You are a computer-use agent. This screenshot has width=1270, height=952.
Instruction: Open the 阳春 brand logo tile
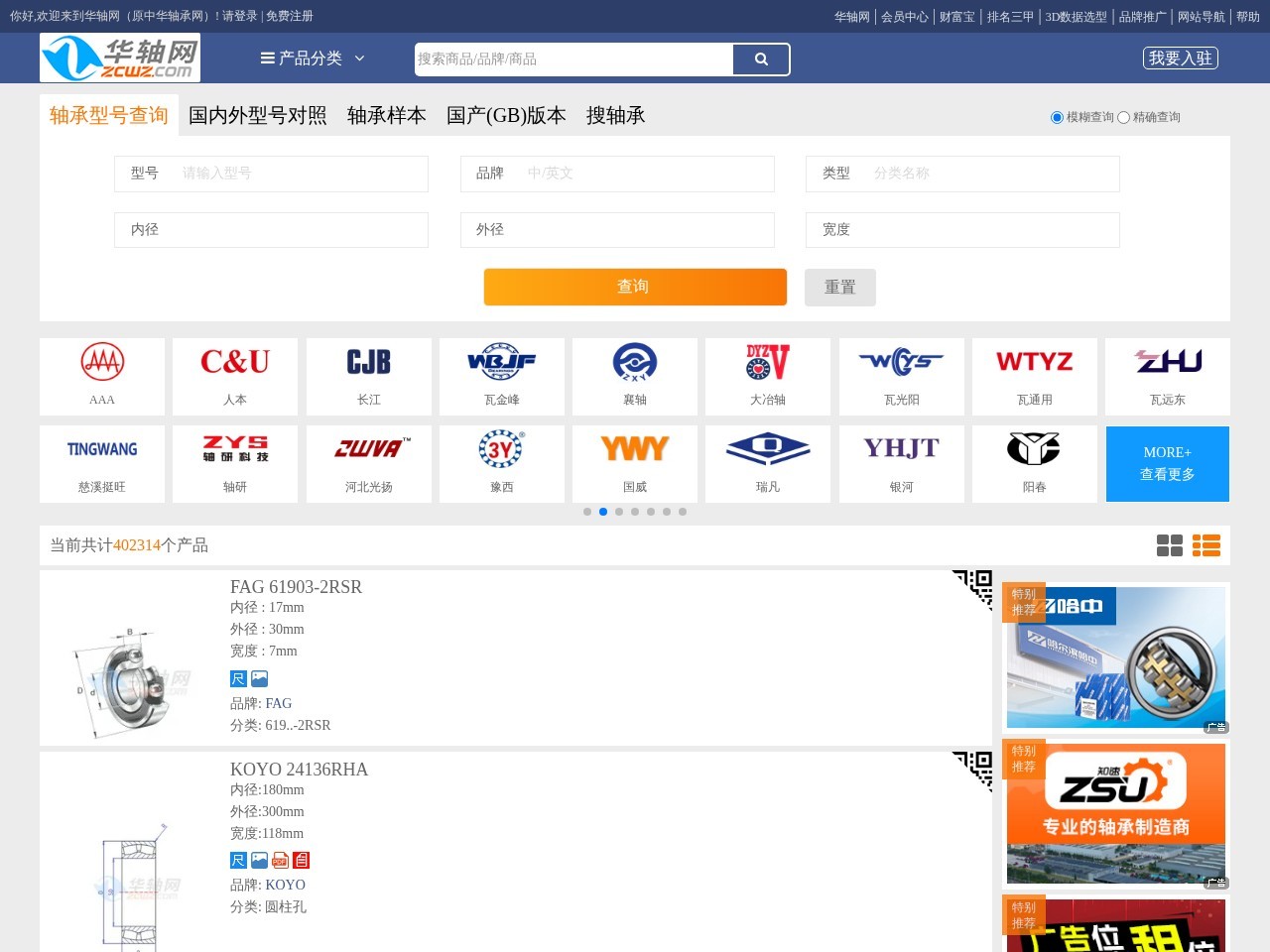point(1035,464)
